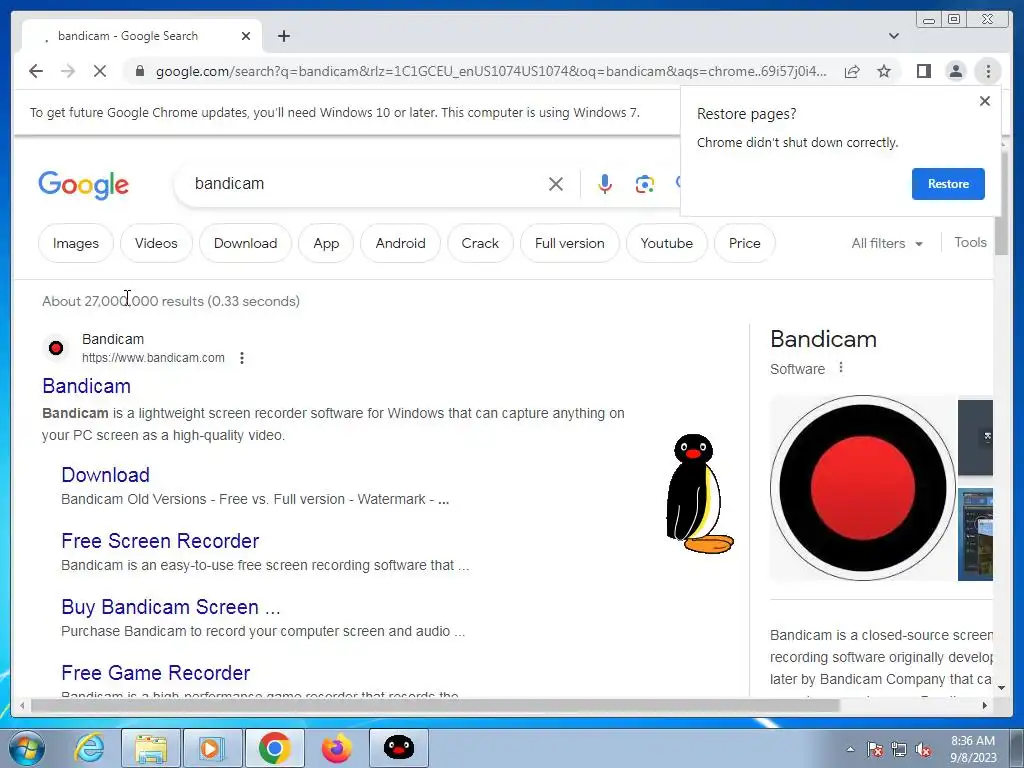
Task: Open a new tab with the plus button
Action: coord(283,36)
